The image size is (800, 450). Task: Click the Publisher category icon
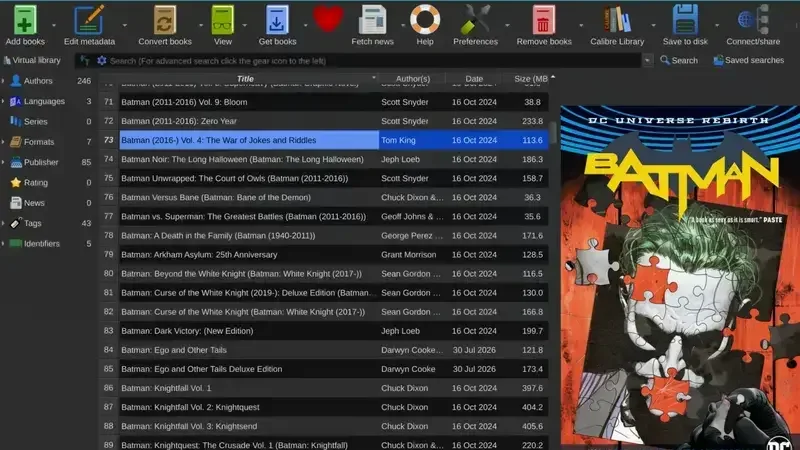click(x=16, y=162)
